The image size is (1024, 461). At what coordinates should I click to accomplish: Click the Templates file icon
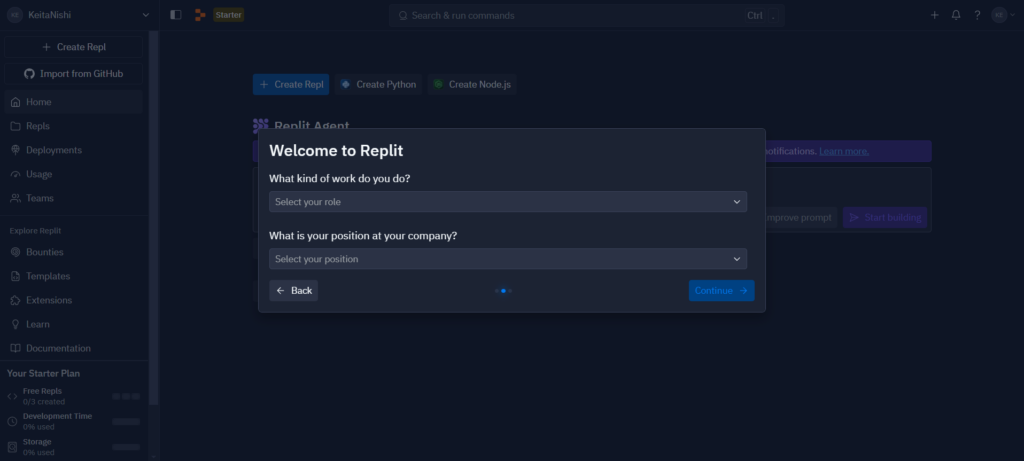[16, 276]
